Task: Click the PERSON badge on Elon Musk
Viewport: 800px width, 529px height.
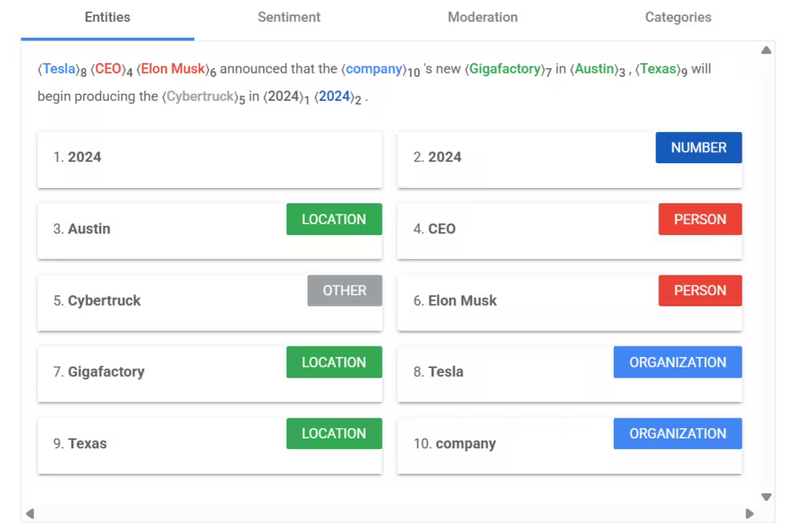Action: click(x=700, y=291)
